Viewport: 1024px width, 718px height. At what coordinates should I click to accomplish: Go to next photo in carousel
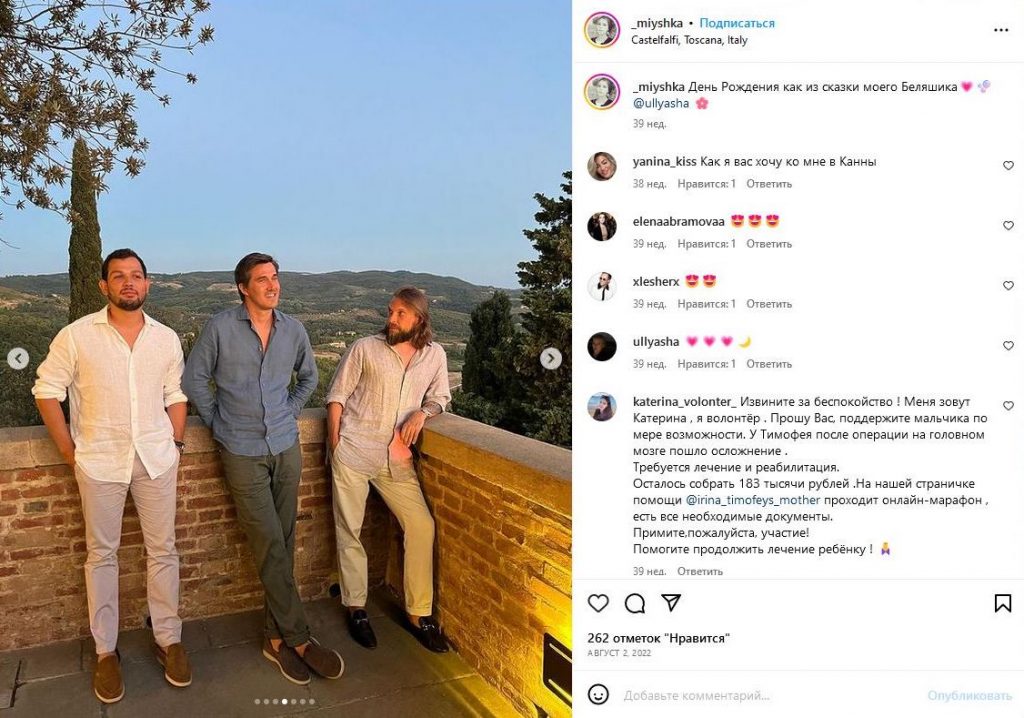551,359
